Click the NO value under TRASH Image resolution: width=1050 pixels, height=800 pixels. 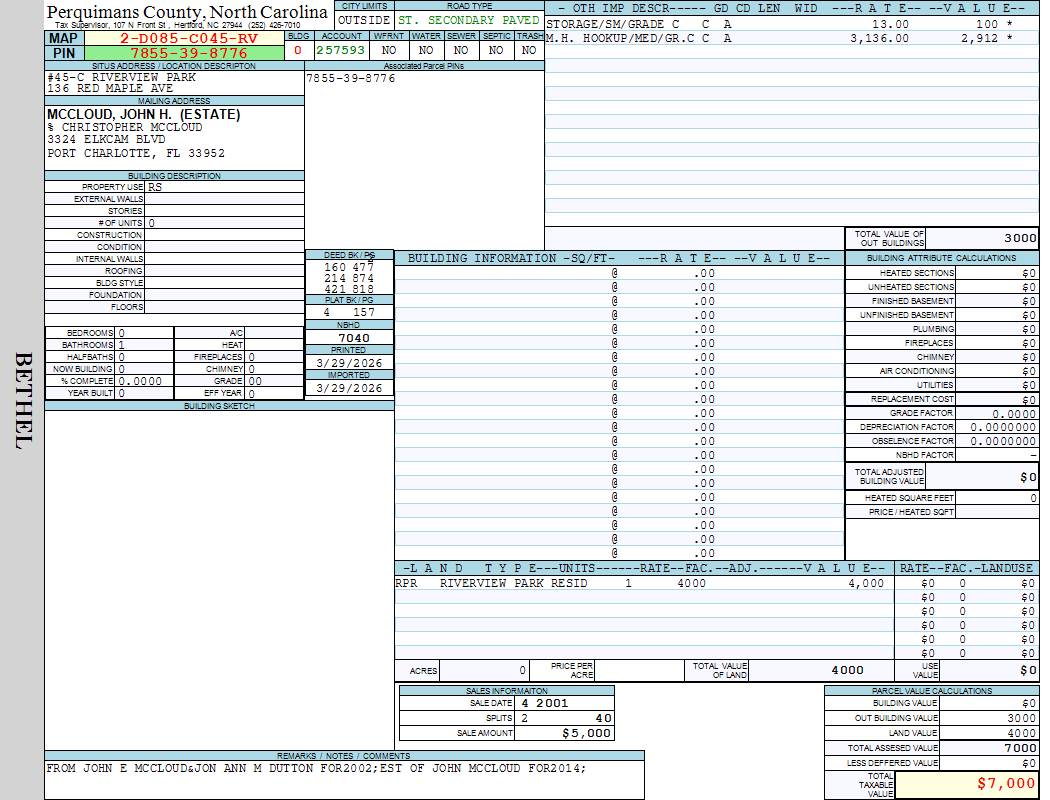click(x=530, y=50)
